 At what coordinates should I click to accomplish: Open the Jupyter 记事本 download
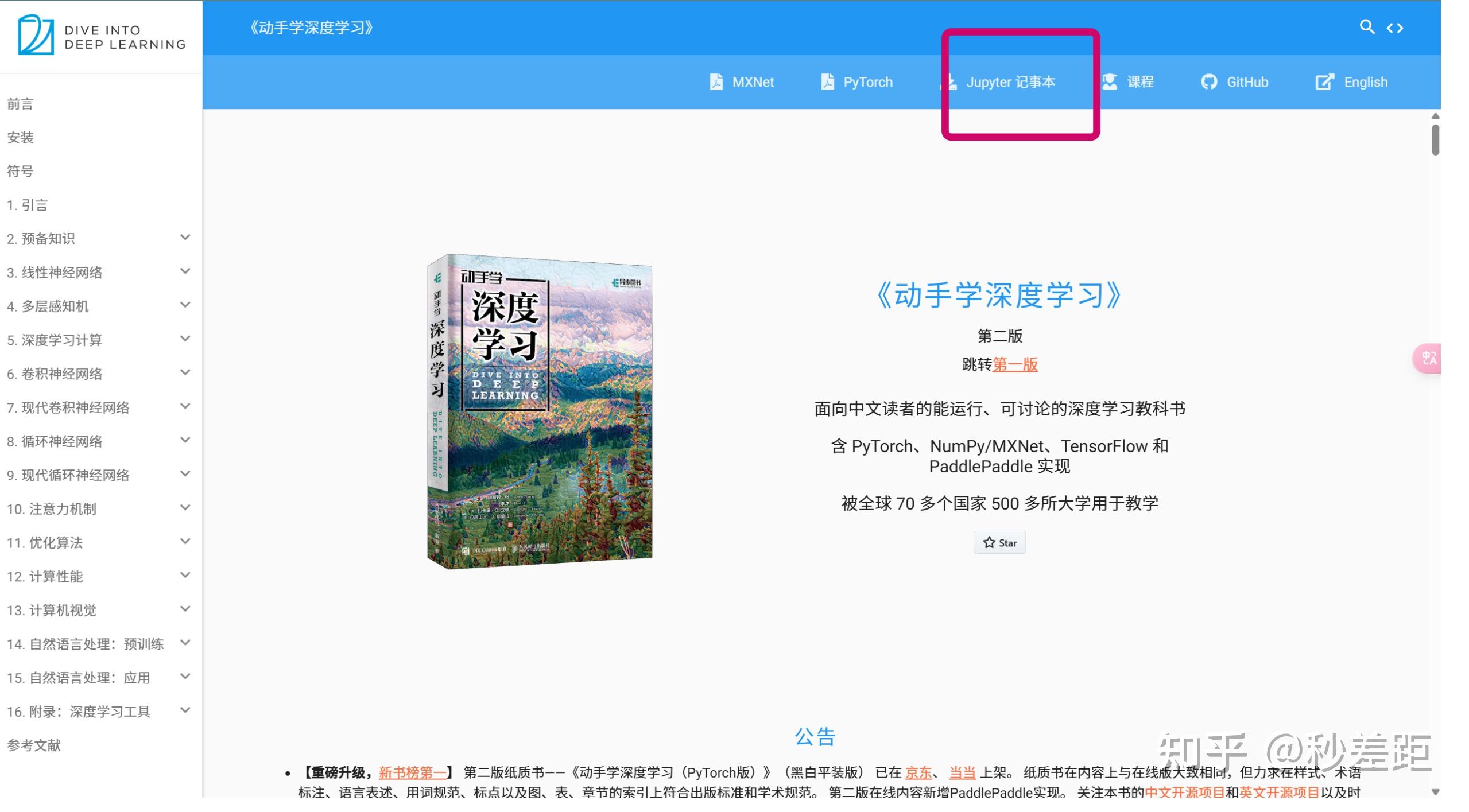[1010, 82]
